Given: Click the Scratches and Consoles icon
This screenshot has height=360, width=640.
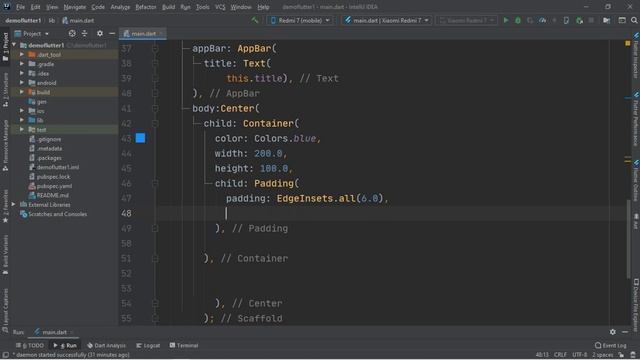Looking at the screenshot, I should point(24,214).
